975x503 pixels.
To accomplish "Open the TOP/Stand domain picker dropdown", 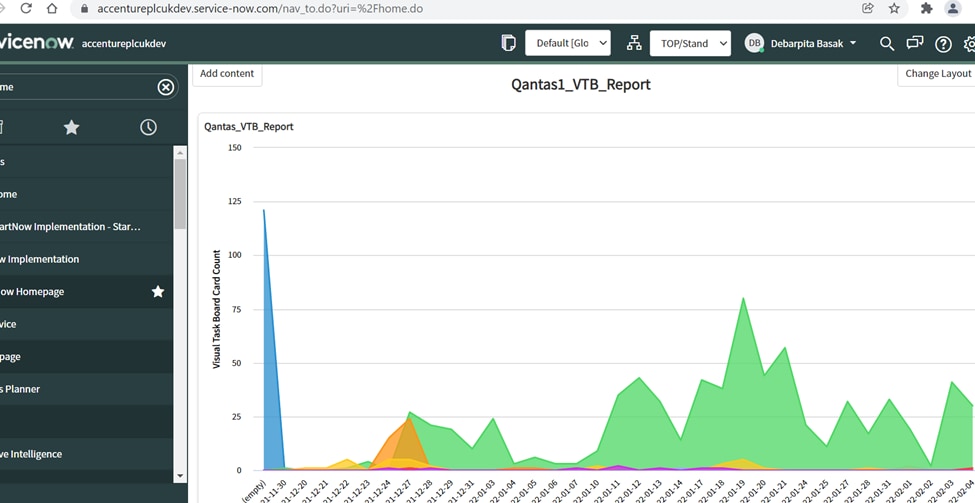I will (690, 44).
